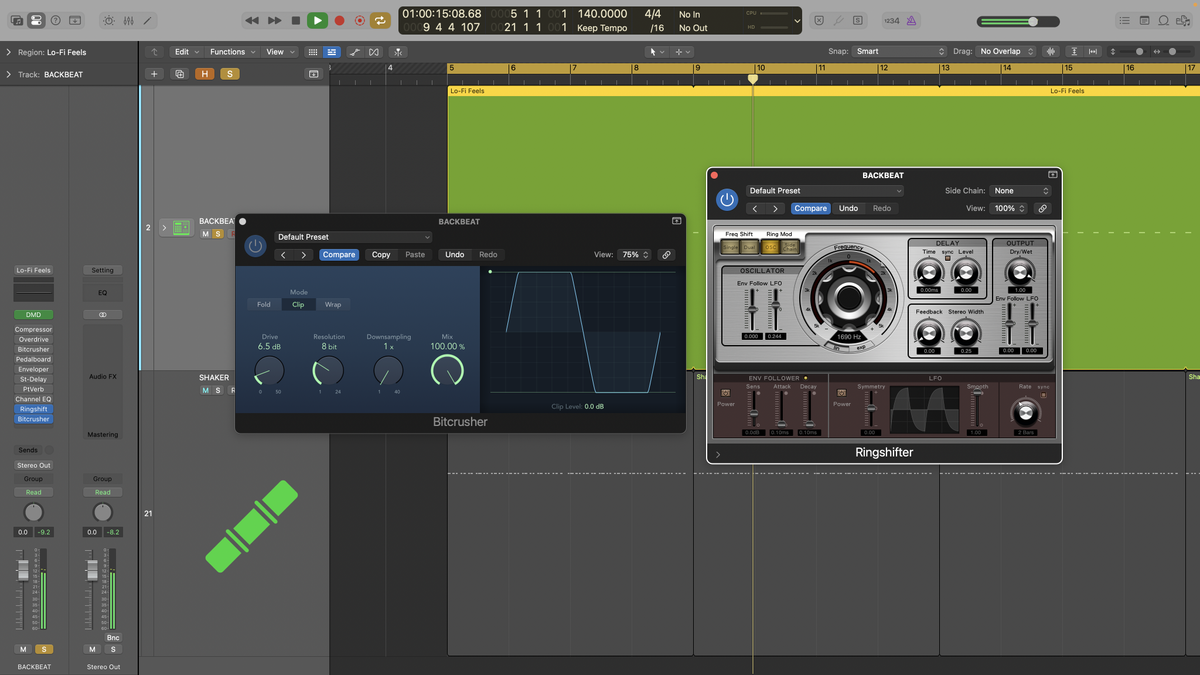The image size is (1200, 675).
Task: Expand the LCD display options chevron
Action: (797, 20)
